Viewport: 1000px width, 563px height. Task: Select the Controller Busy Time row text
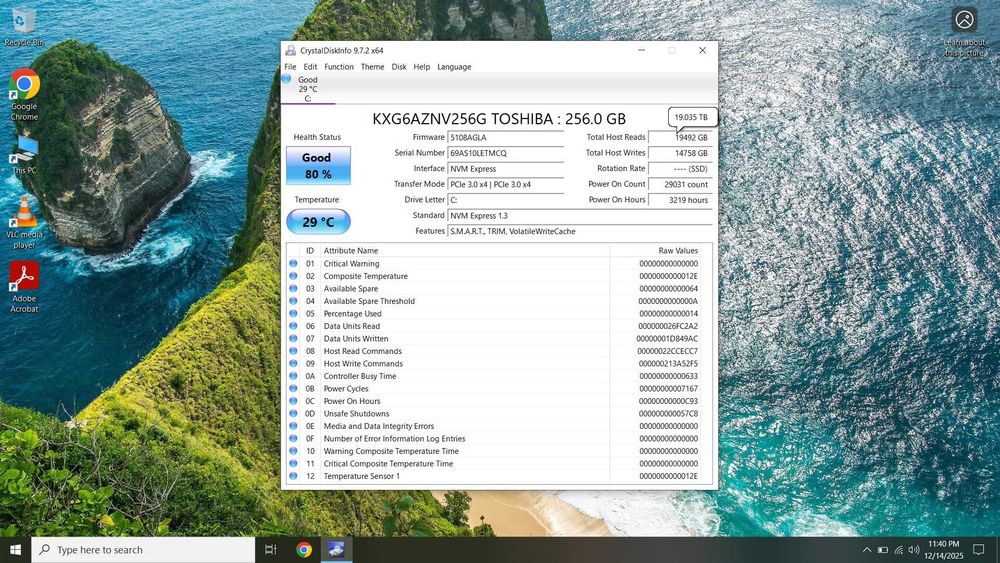[x=360, y=376]
